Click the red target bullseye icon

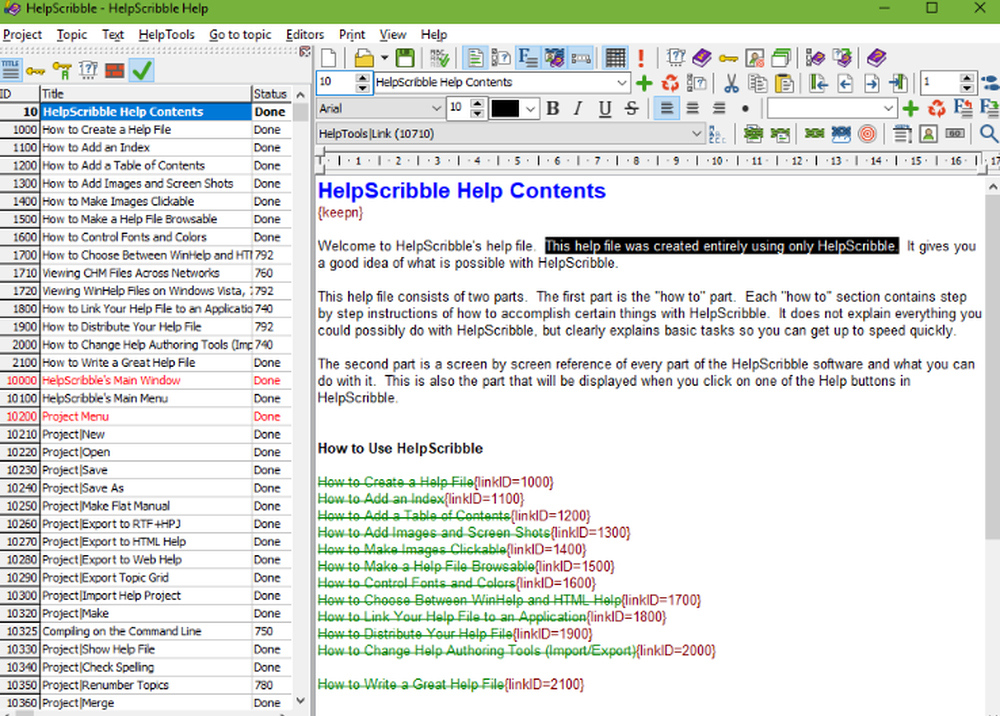[x=867, y=134]
